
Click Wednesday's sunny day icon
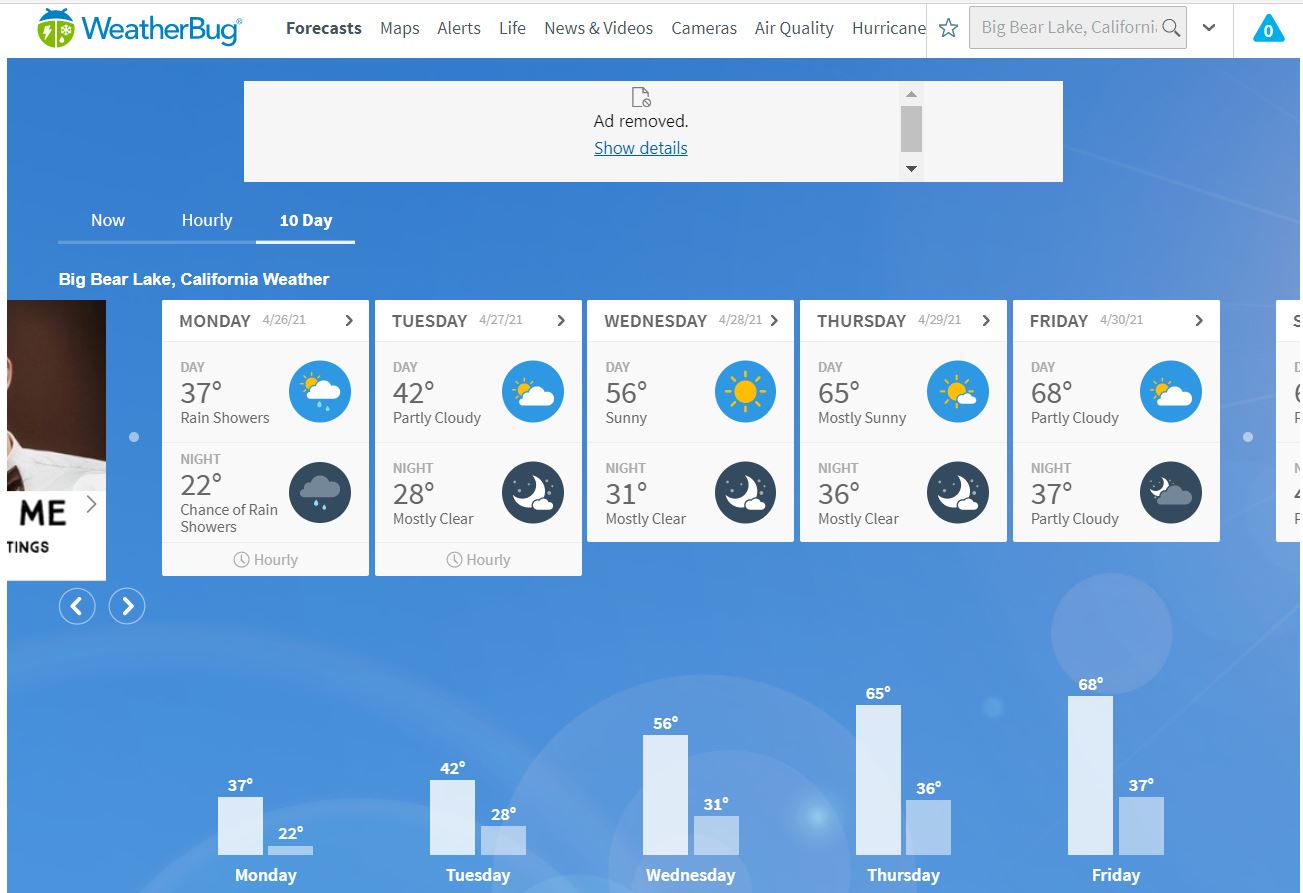click(745, 392)
